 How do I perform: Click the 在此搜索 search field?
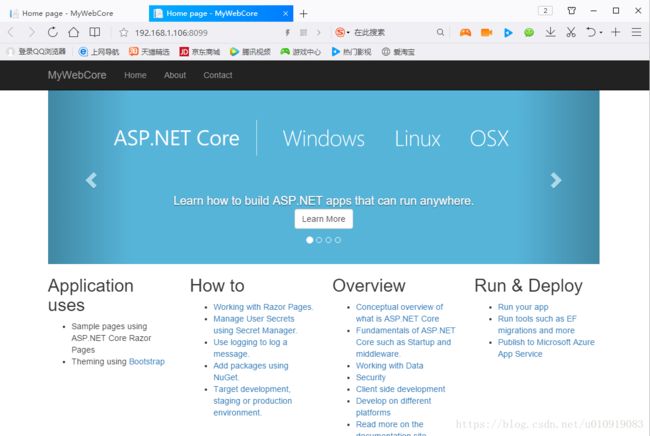(369, 32)
